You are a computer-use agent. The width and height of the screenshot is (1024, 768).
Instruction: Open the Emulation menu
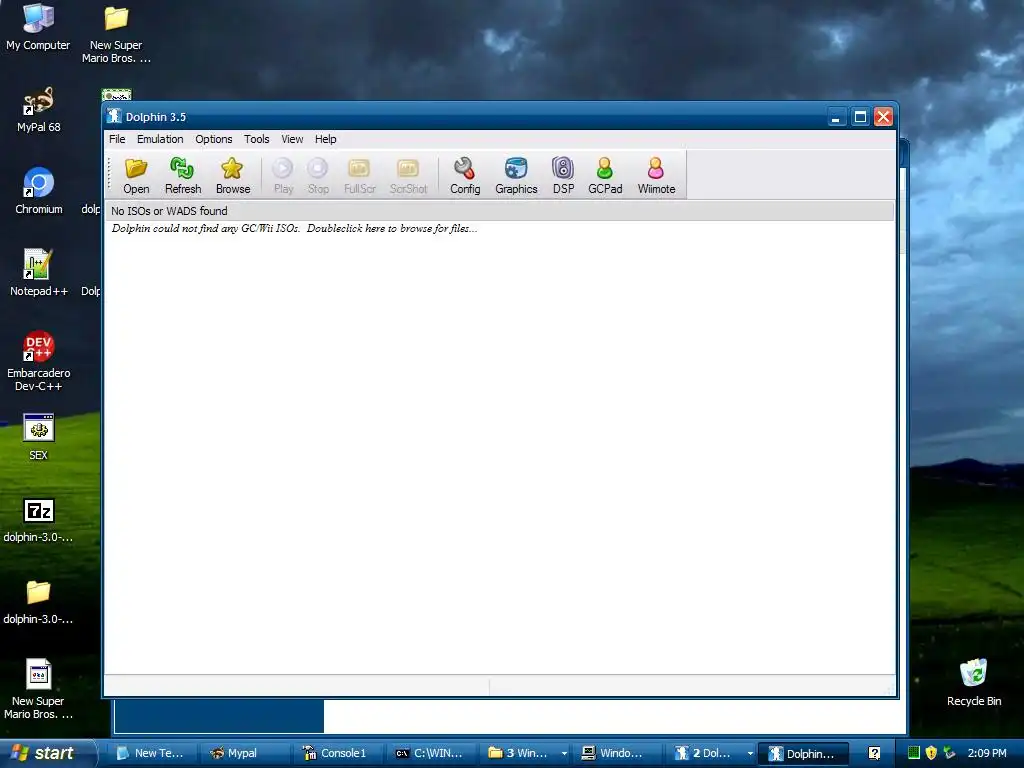pos(160,139)
